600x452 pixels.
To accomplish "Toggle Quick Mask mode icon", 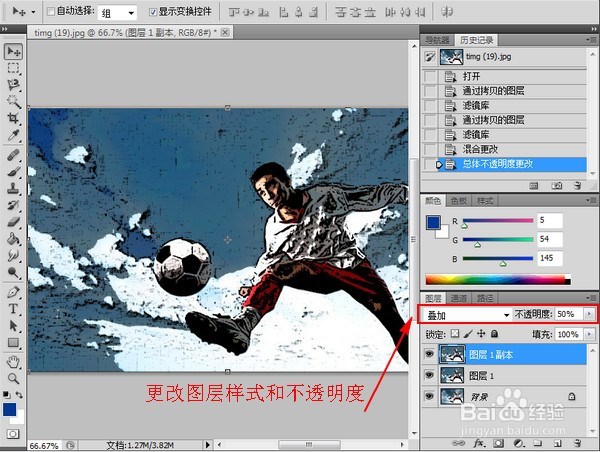I will point(13,434).
